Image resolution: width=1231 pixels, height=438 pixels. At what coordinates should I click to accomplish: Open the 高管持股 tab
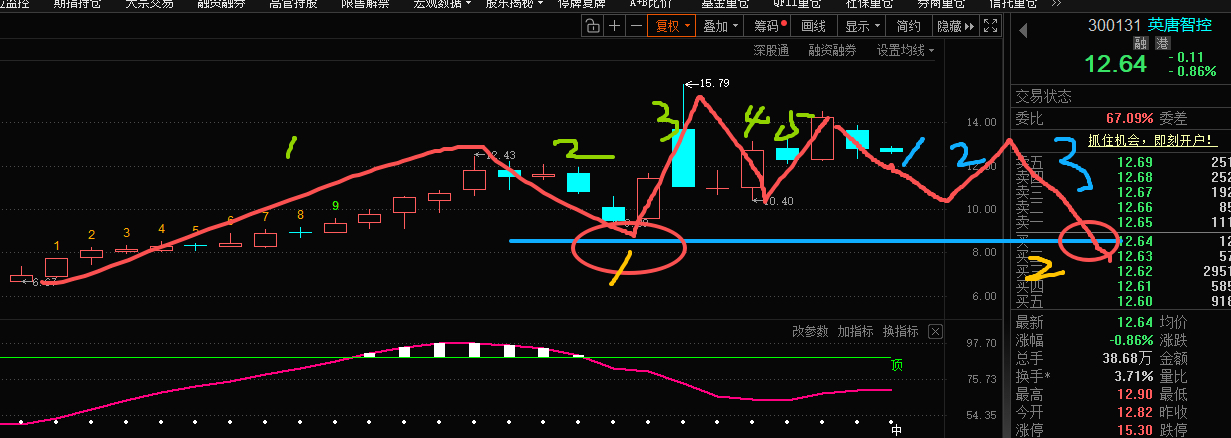[293, 4]
